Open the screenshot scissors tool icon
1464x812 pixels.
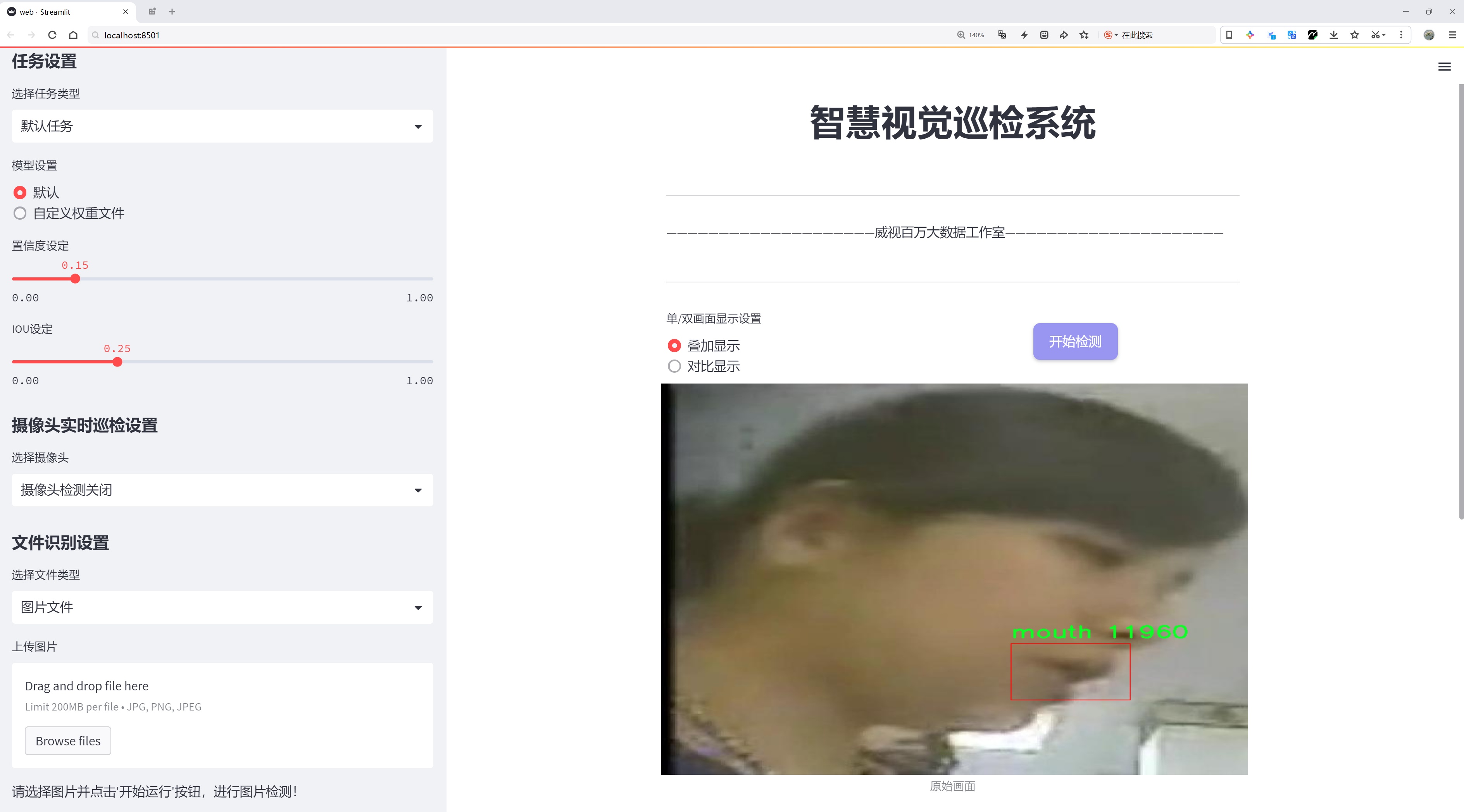[x=1375, y=34]
